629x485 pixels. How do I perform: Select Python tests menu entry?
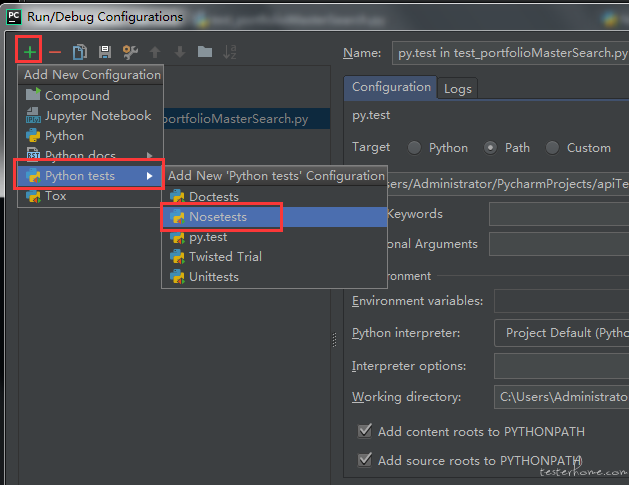click(x=90, y=176)
